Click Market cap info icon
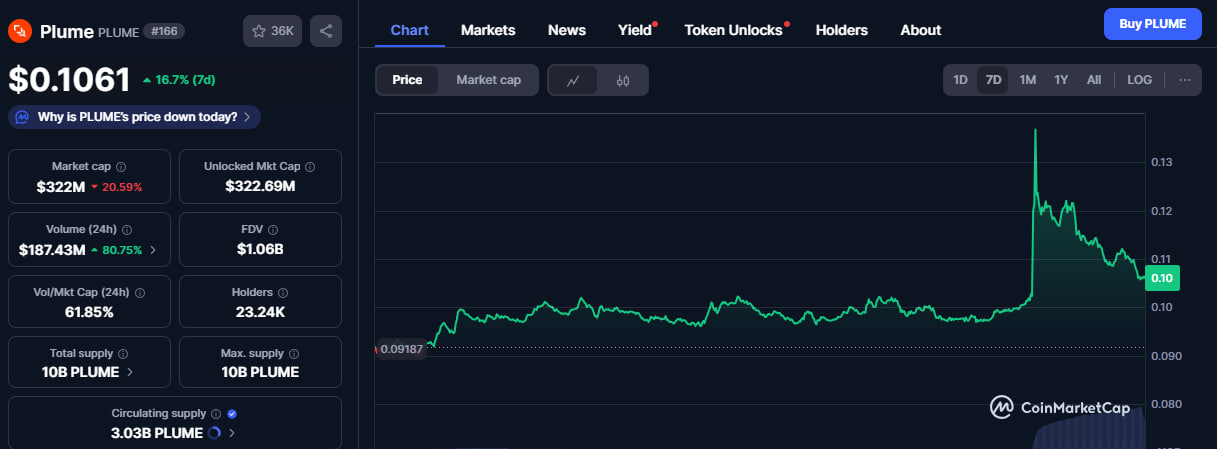 point(121,167)
